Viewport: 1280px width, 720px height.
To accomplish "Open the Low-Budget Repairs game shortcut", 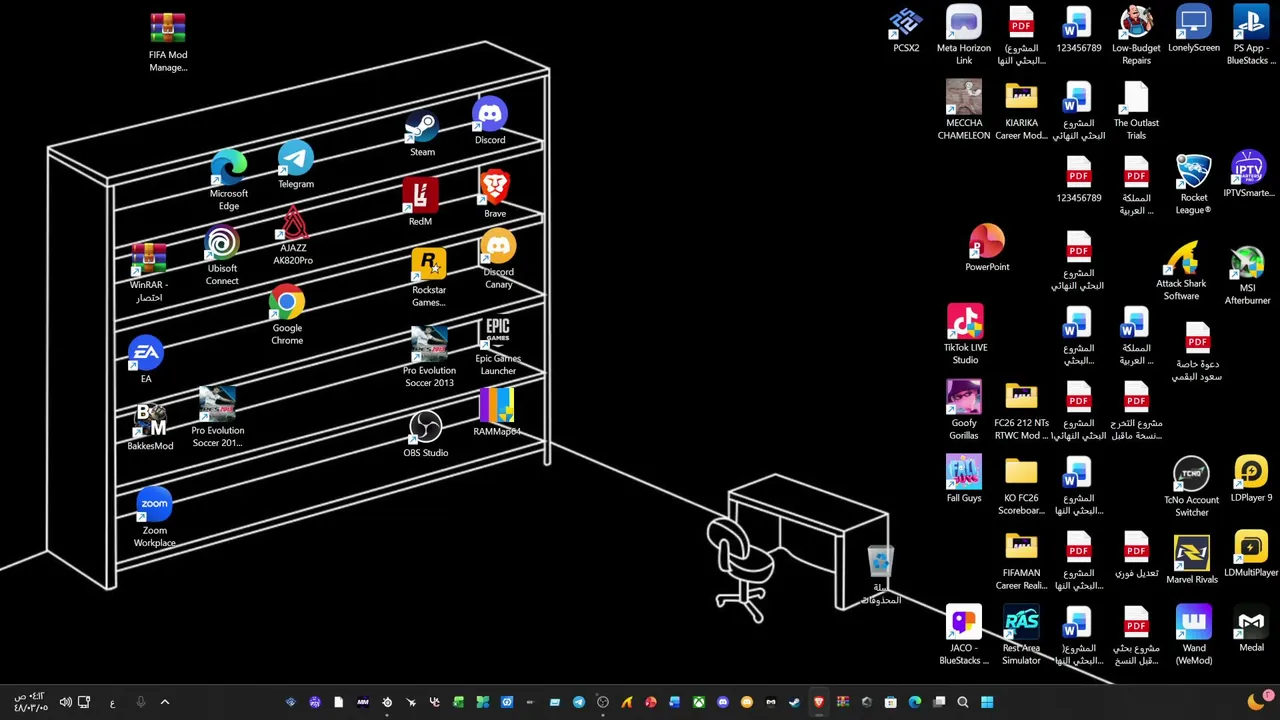I will point(1136,36).
